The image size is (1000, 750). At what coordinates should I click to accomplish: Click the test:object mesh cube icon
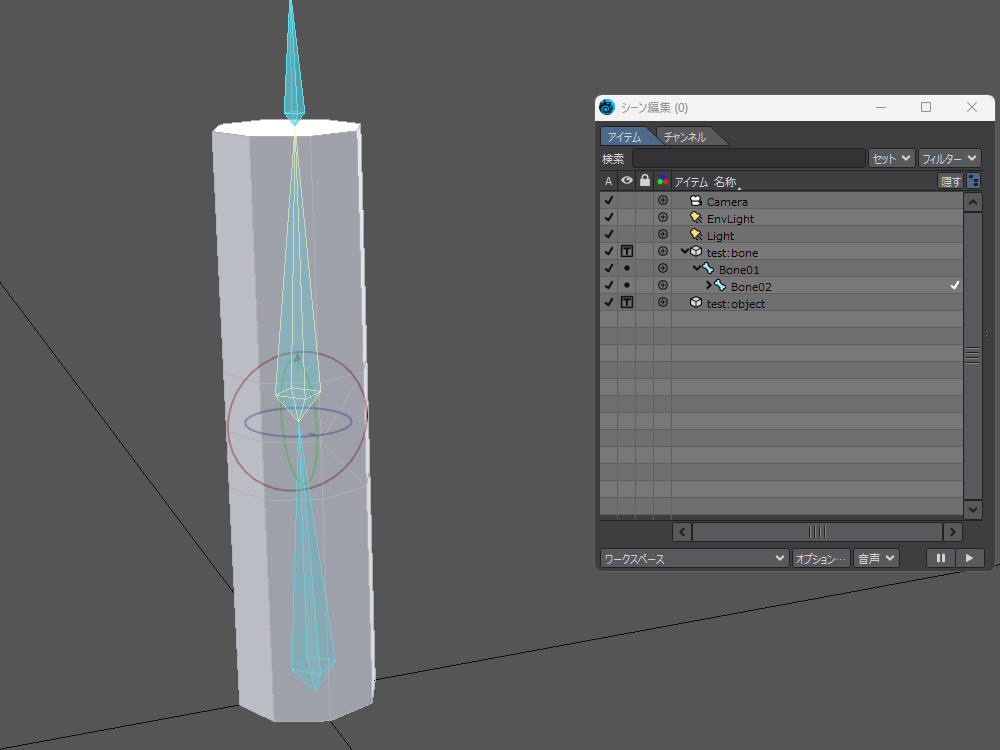coord(696,303)
